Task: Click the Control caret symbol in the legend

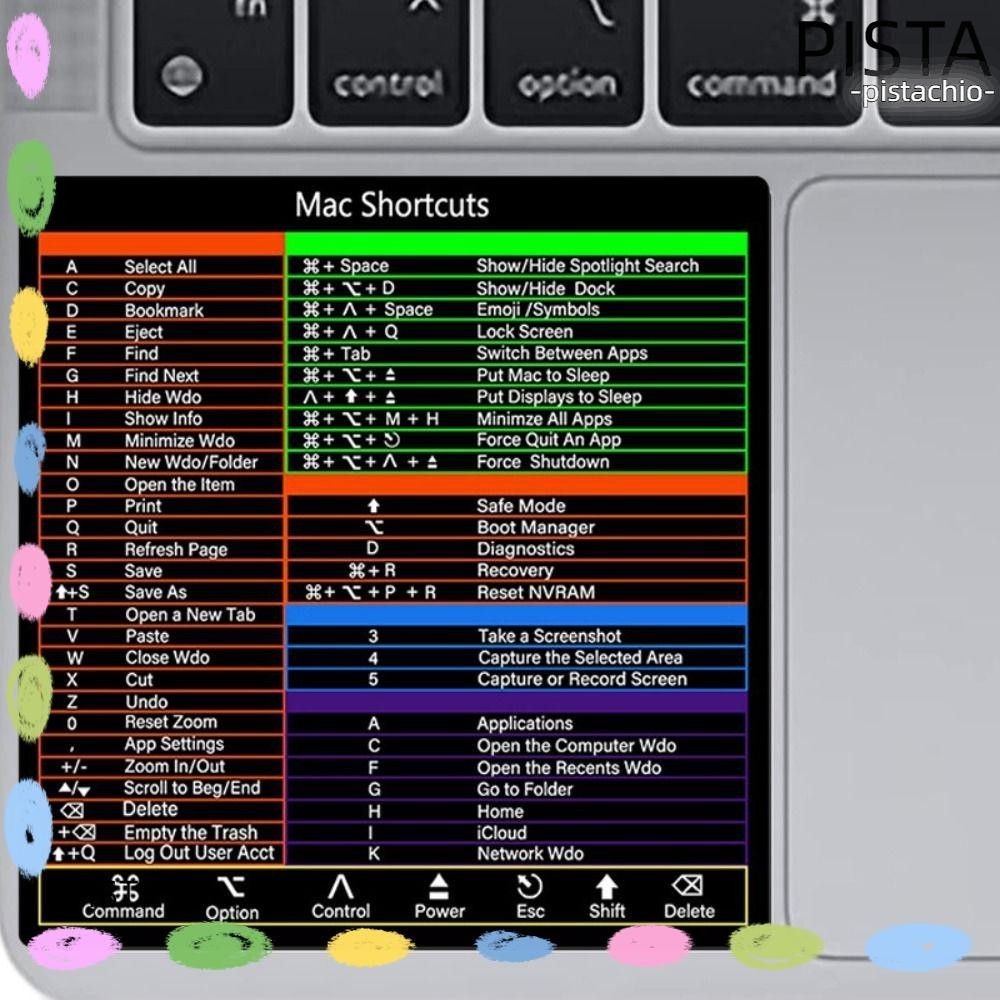Action: point(341,886)
